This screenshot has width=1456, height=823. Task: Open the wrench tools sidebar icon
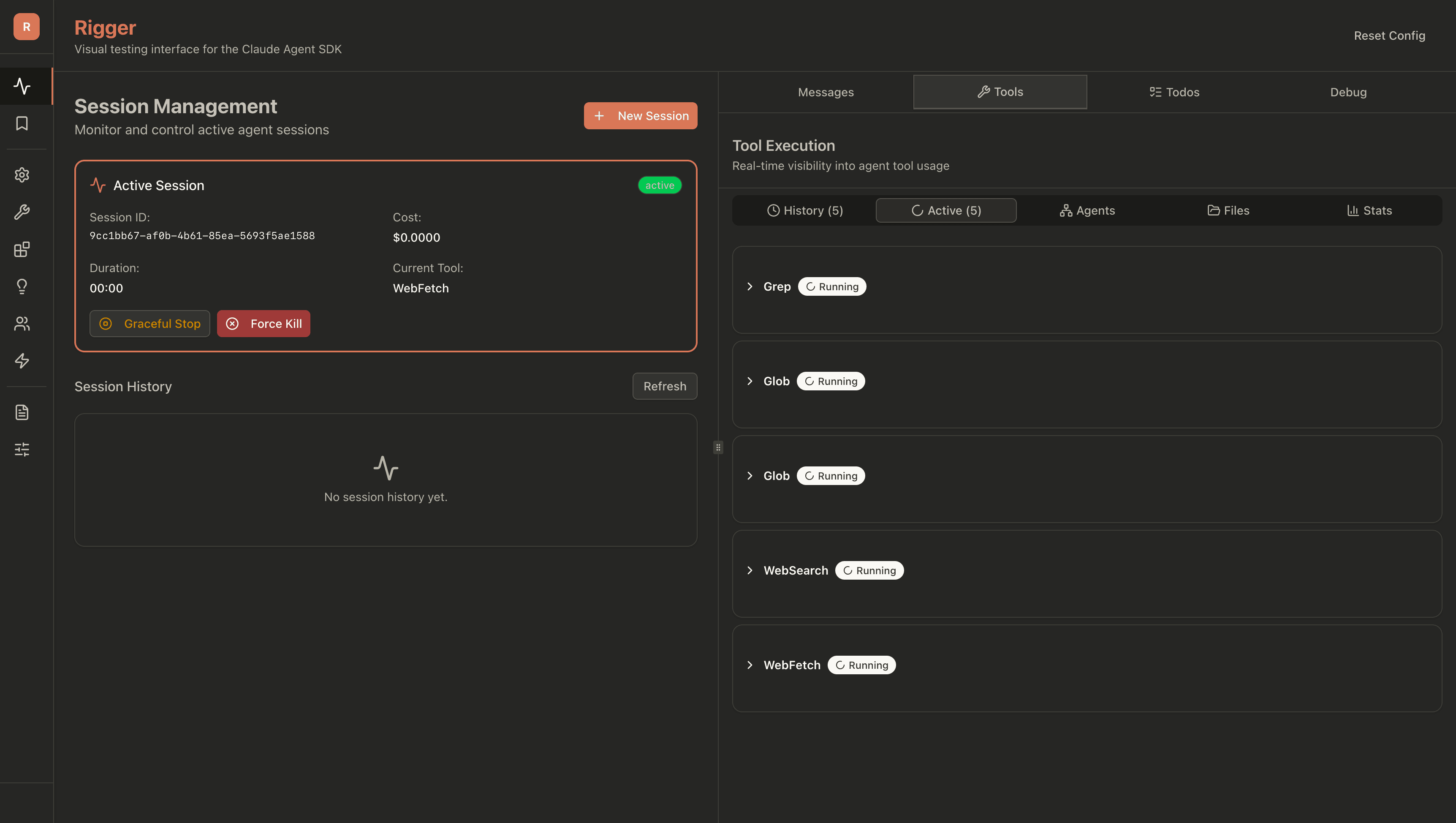(x=22, y=212)
